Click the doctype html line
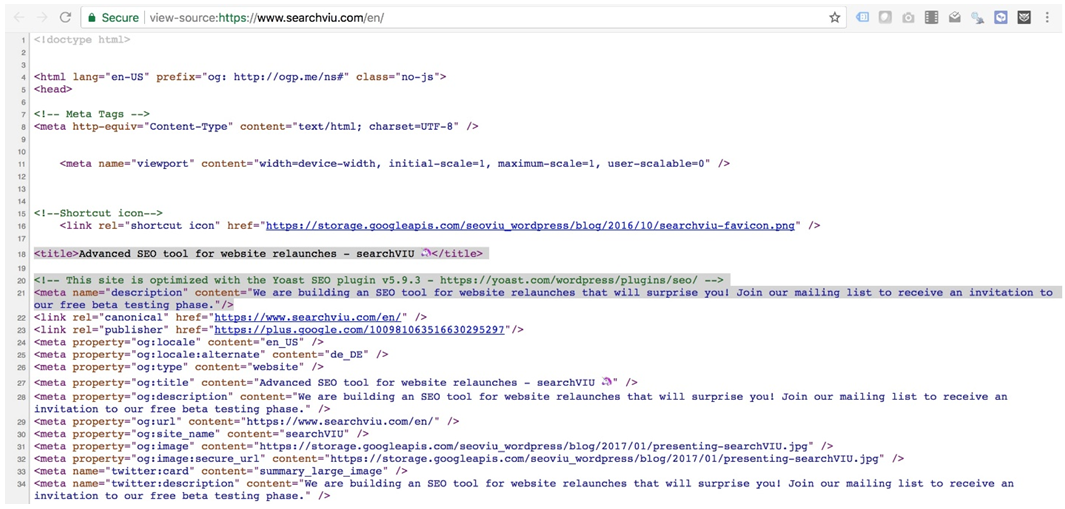Image resolution: width=1065 pixels, height=509 pixels. pyautogui.click(x=82, y=39)
